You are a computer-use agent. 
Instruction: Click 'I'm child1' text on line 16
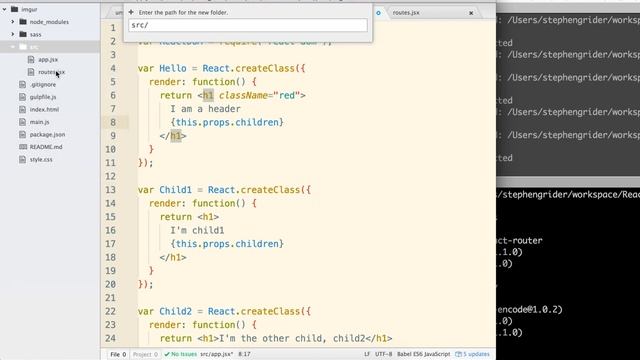[197, 231]
